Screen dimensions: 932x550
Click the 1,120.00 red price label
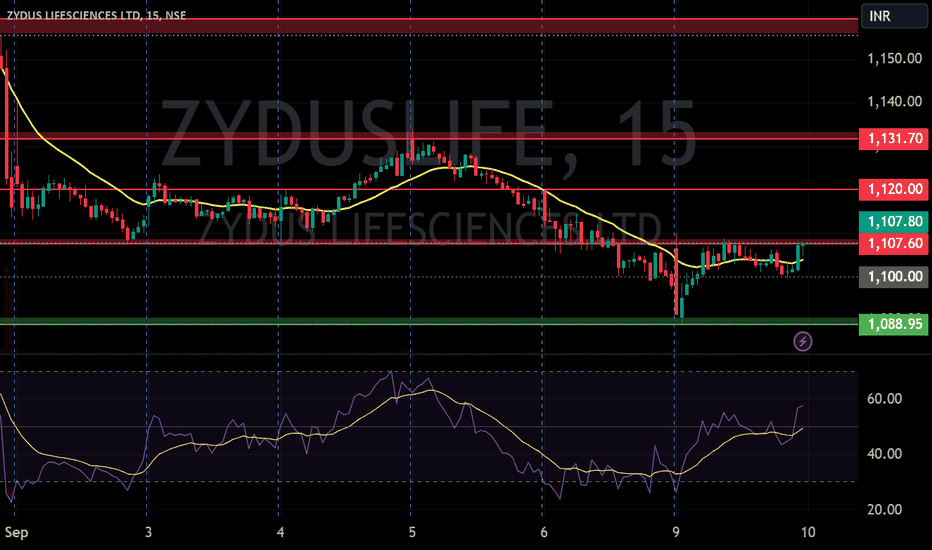coord(893,189)
